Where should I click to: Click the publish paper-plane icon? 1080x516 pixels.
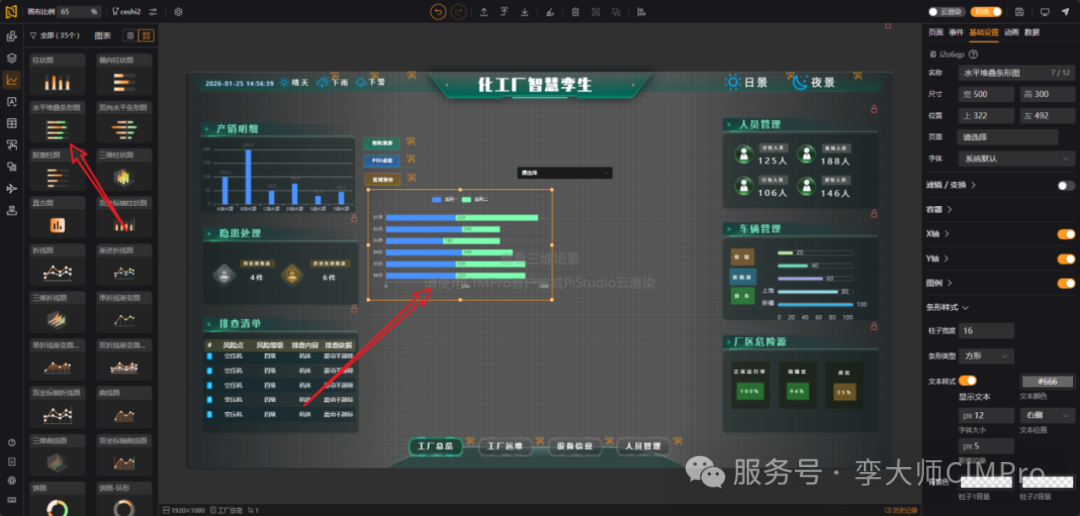point(1066,12)
